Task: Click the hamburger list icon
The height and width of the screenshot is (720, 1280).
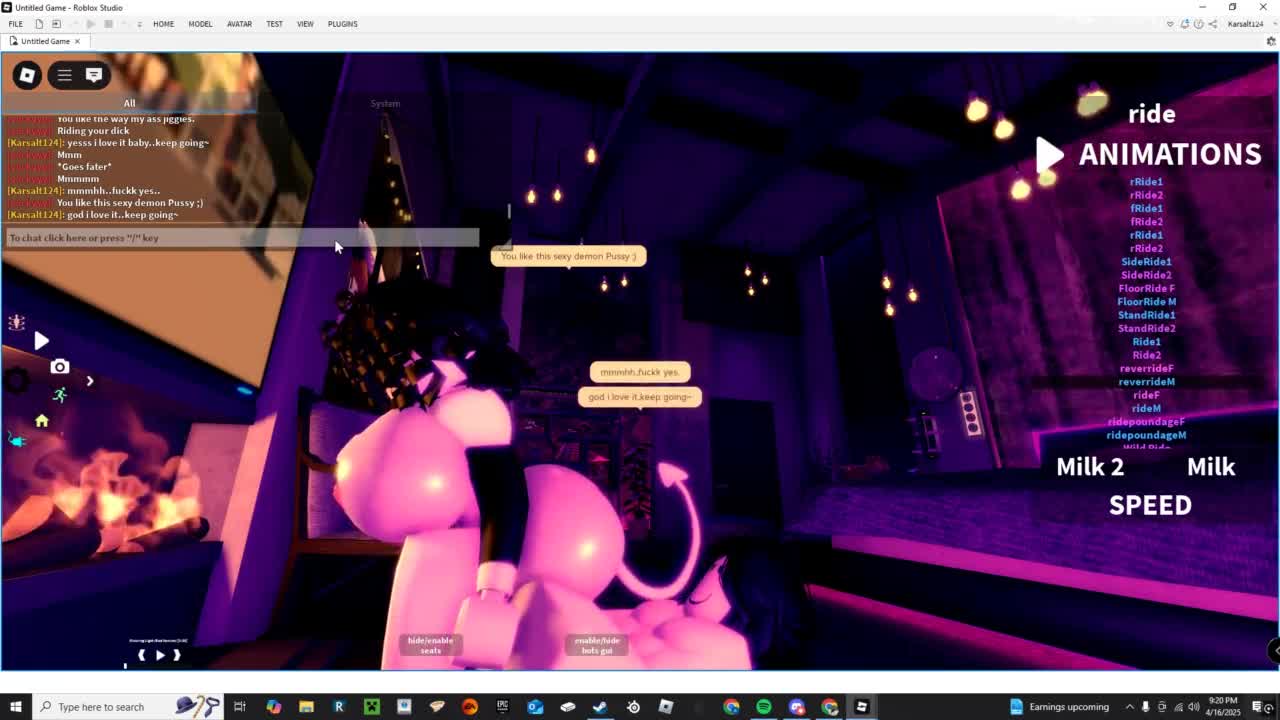Action: 64,75
